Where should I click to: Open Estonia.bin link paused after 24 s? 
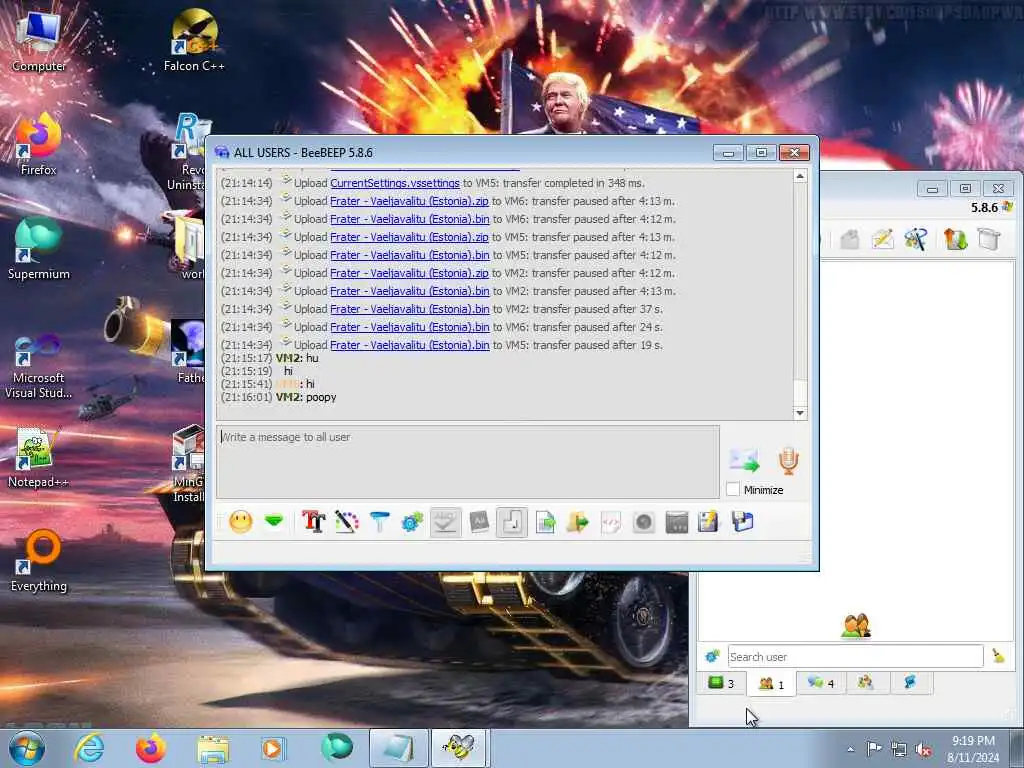point(409,327)
